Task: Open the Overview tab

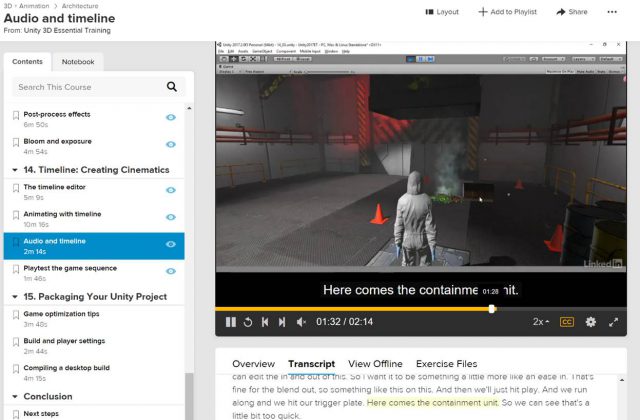Action: click(x=253, y=364)
